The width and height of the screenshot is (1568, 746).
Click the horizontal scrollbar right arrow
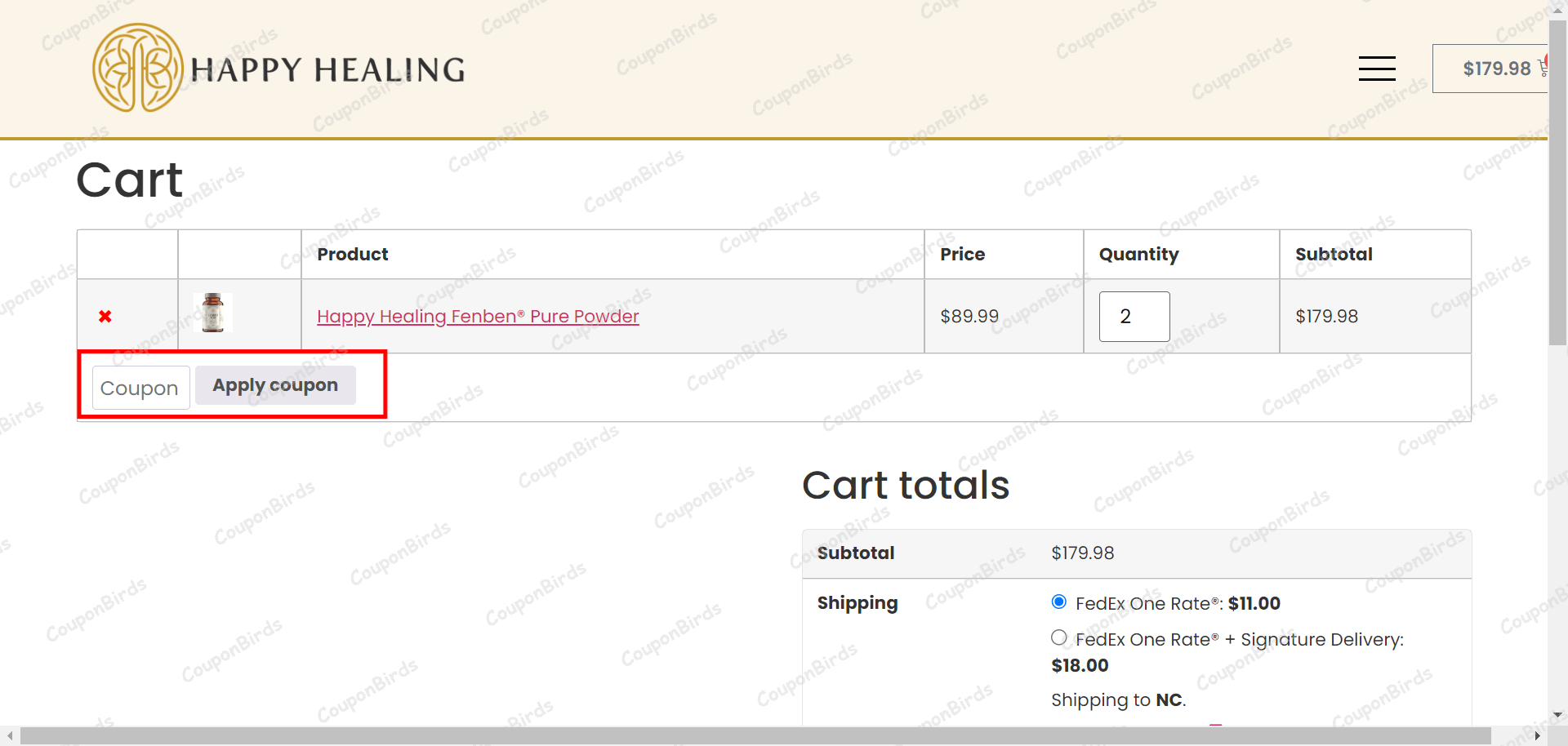click(1538, 736)
